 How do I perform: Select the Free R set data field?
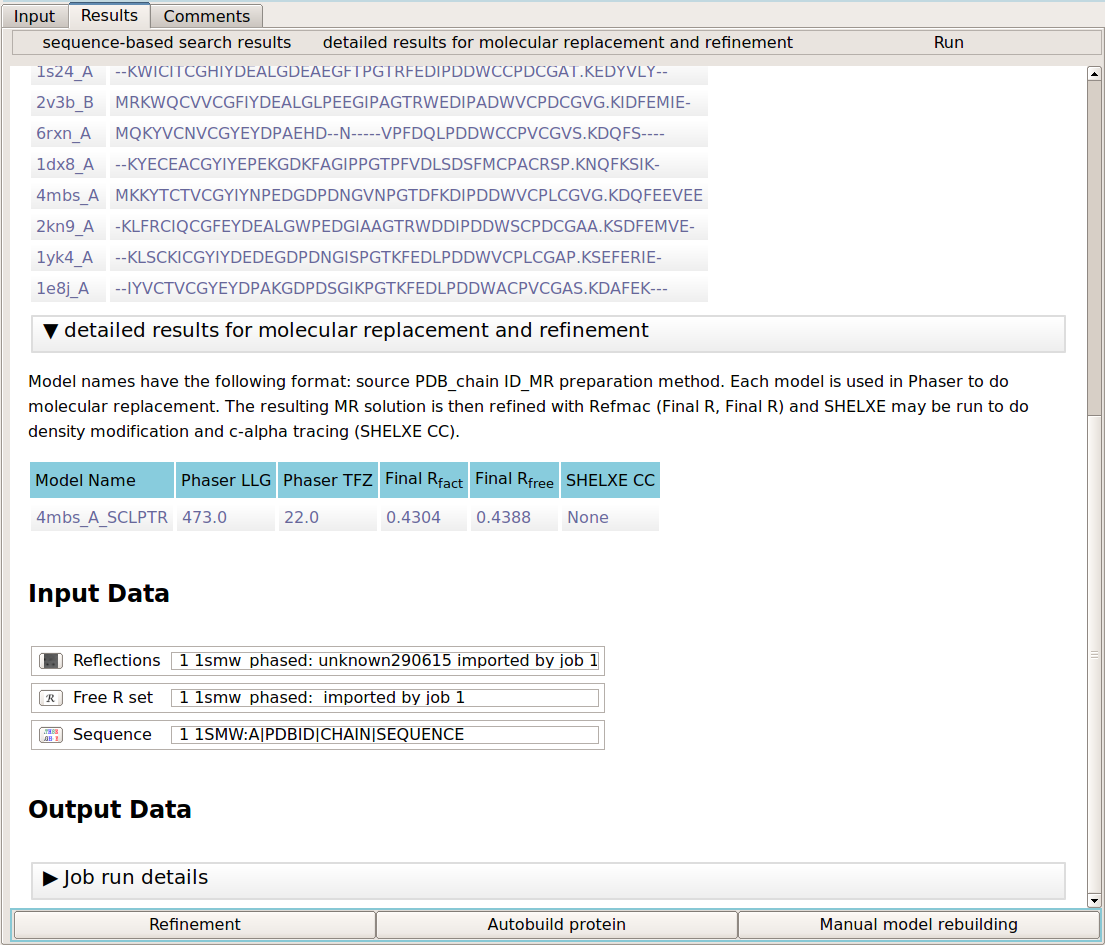click(385, 698)
